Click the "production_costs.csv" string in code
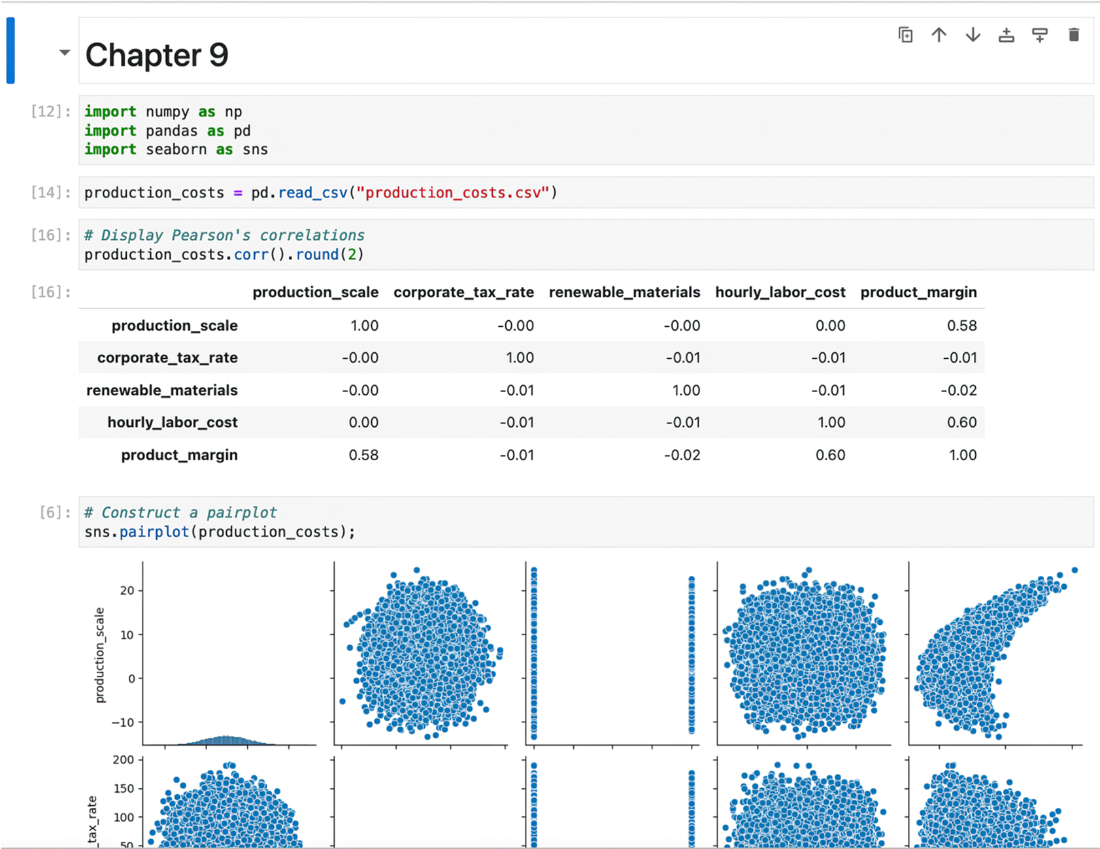1100x849 pixels. (452, 192)
